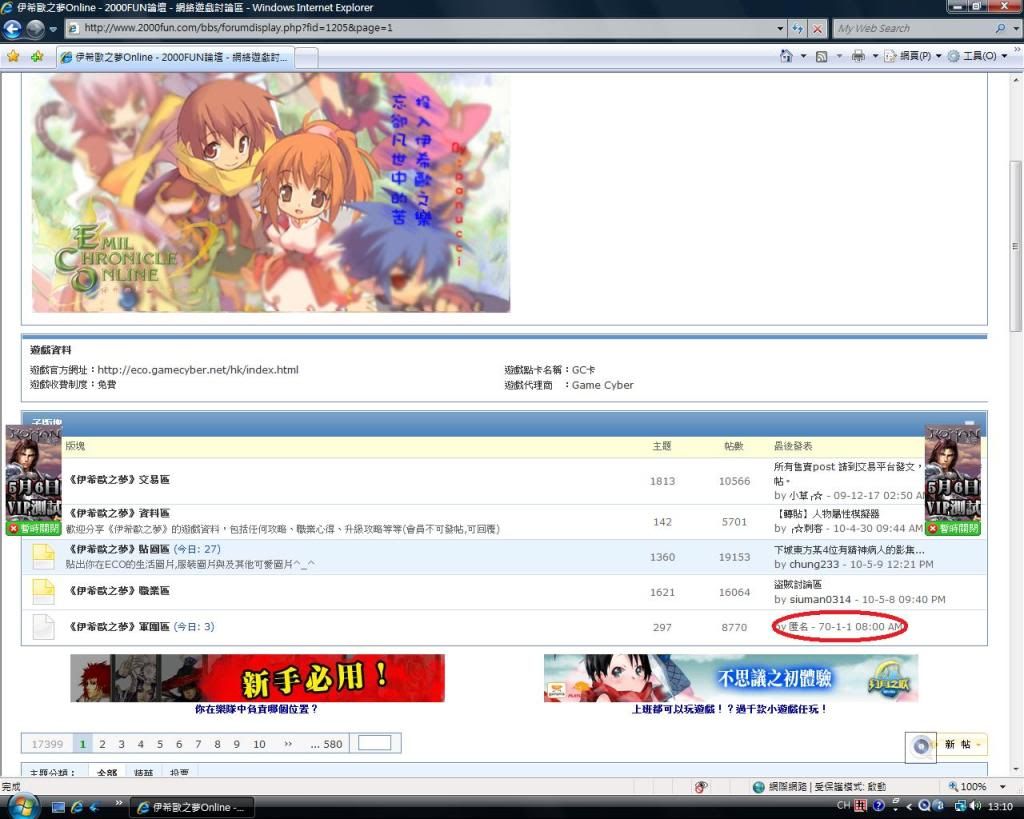Click the Refresh page icon
Viewport: 1024px width, 819px height.
coord(797,29)
